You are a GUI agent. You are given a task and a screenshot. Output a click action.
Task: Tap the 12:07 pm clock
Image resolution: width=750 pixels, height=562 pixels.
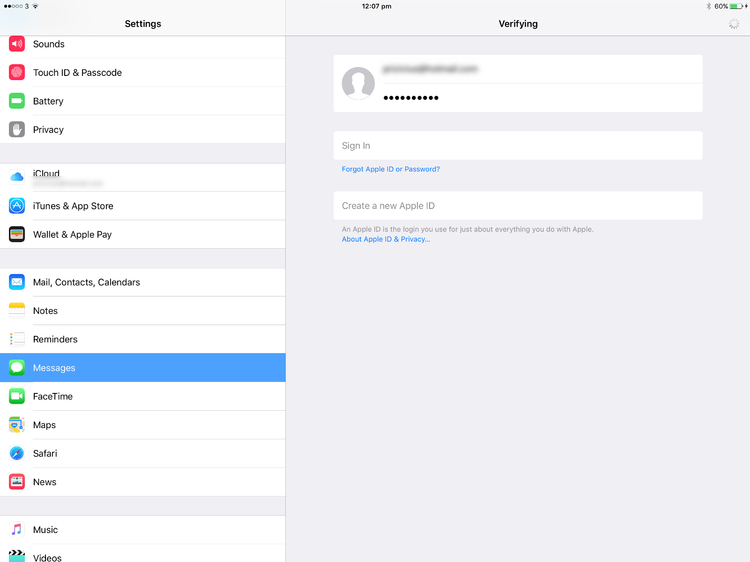[x=376, y=6]
